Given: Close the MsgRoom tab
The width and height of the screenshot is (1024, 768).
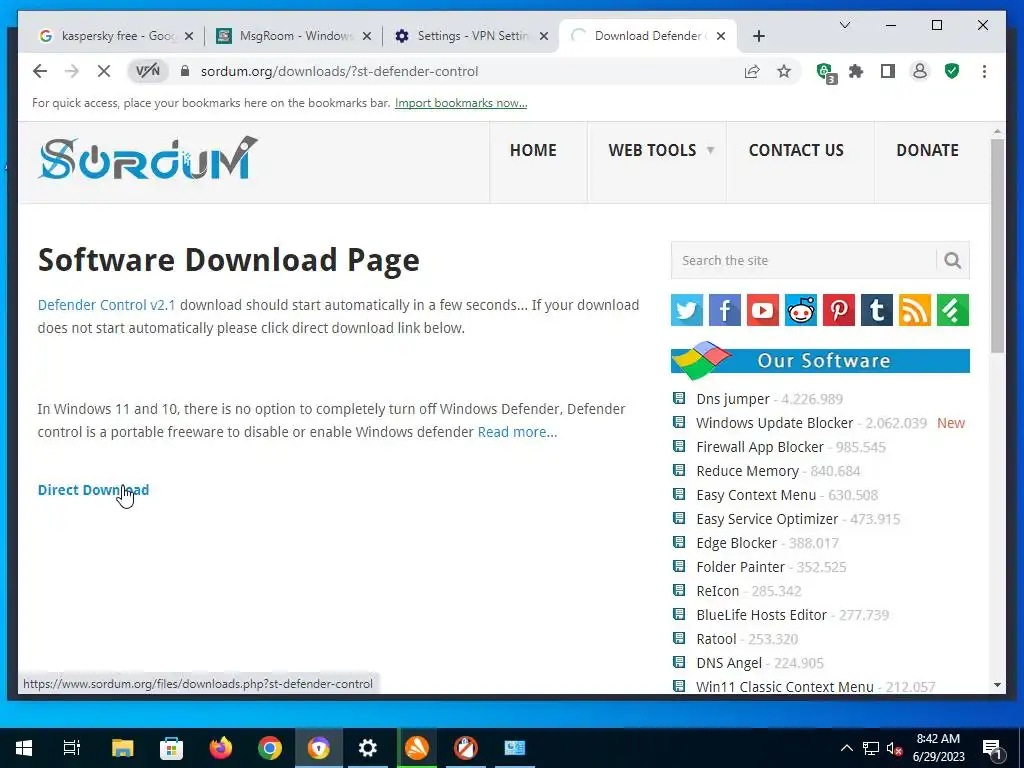Looking at the screenshot, I should click(367, 36).
